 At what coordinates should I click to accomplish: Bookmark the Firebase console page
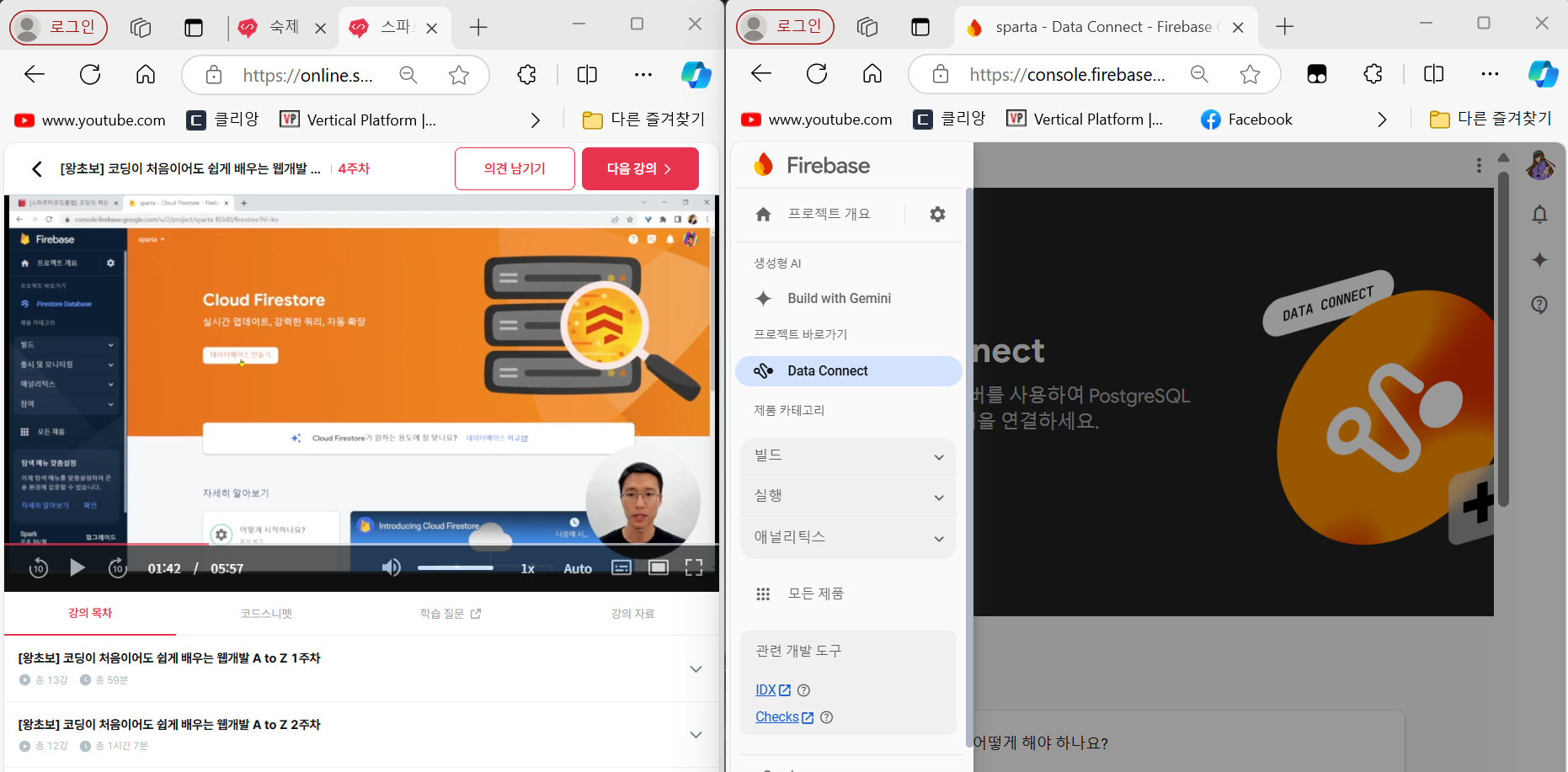coord(1250,74)
